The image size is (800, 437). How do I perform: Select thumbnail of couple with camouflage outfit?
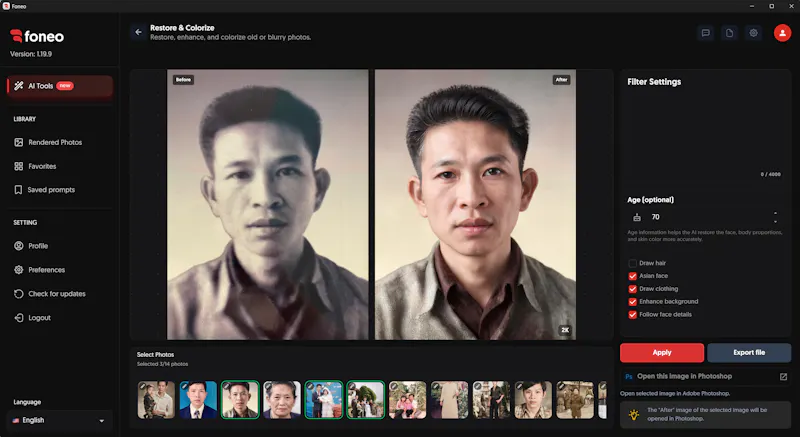click(156, 400)
